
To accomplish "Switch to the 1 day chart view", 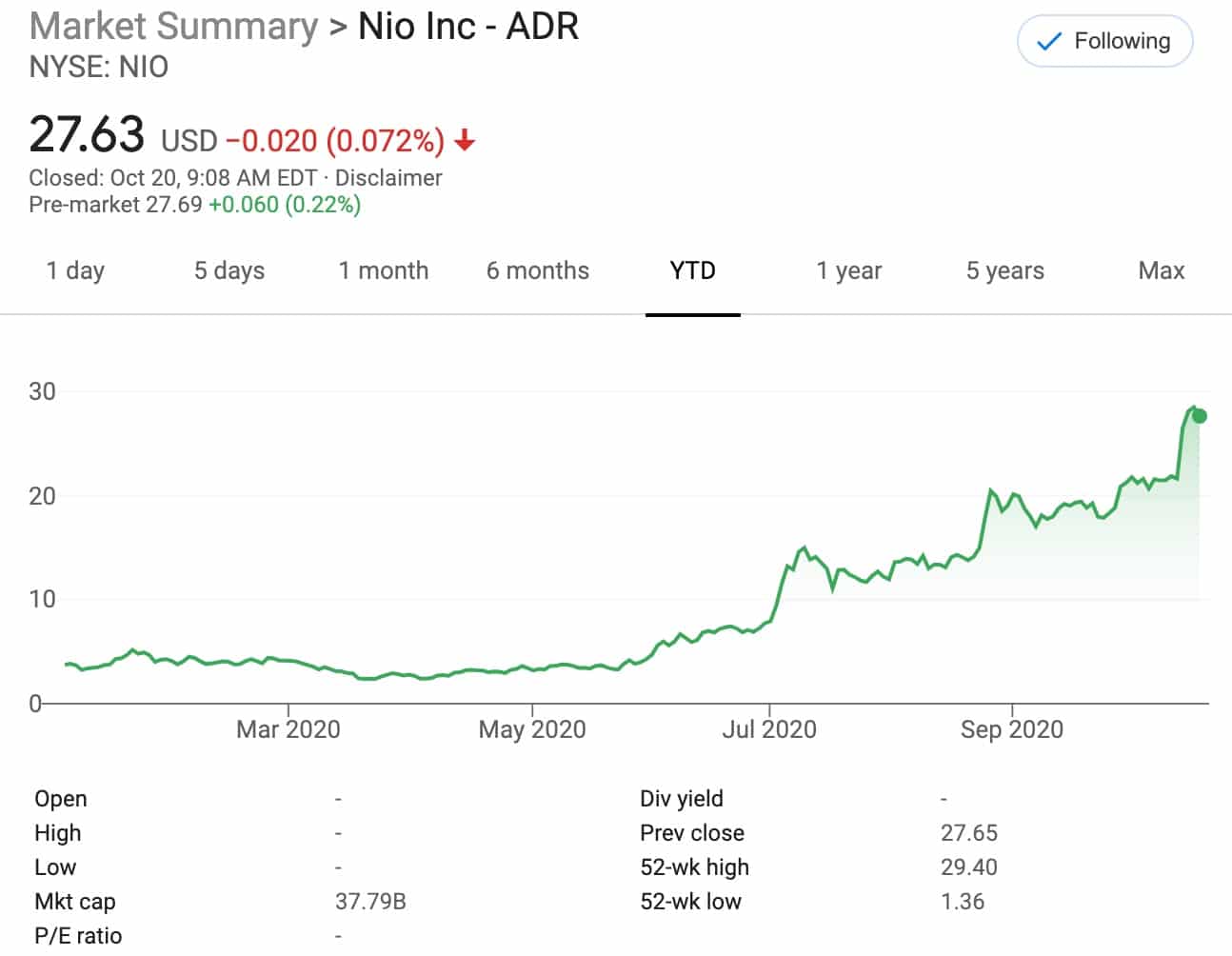I will click(75, 270).
